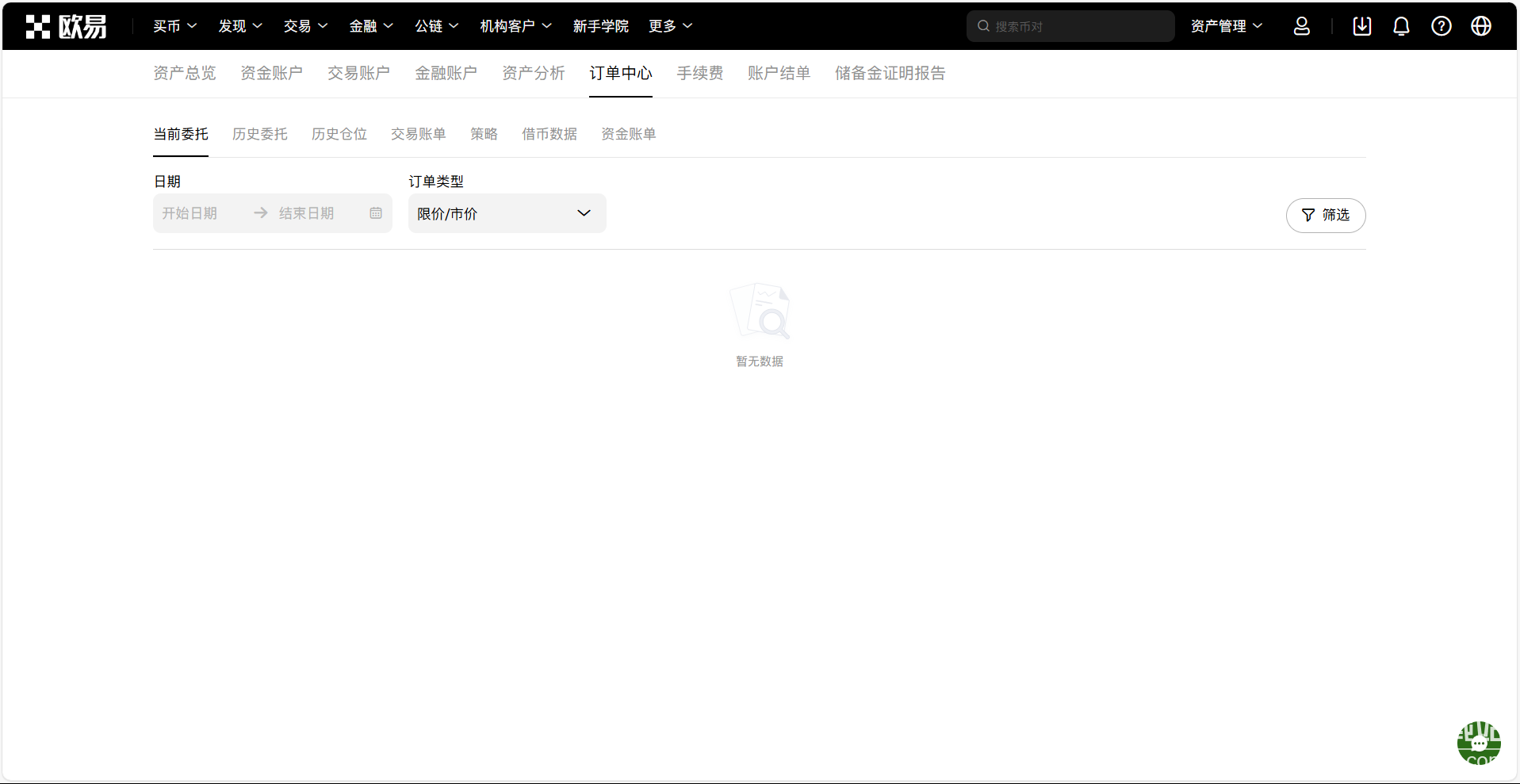Click the download app icon

tap(1362, 26)
